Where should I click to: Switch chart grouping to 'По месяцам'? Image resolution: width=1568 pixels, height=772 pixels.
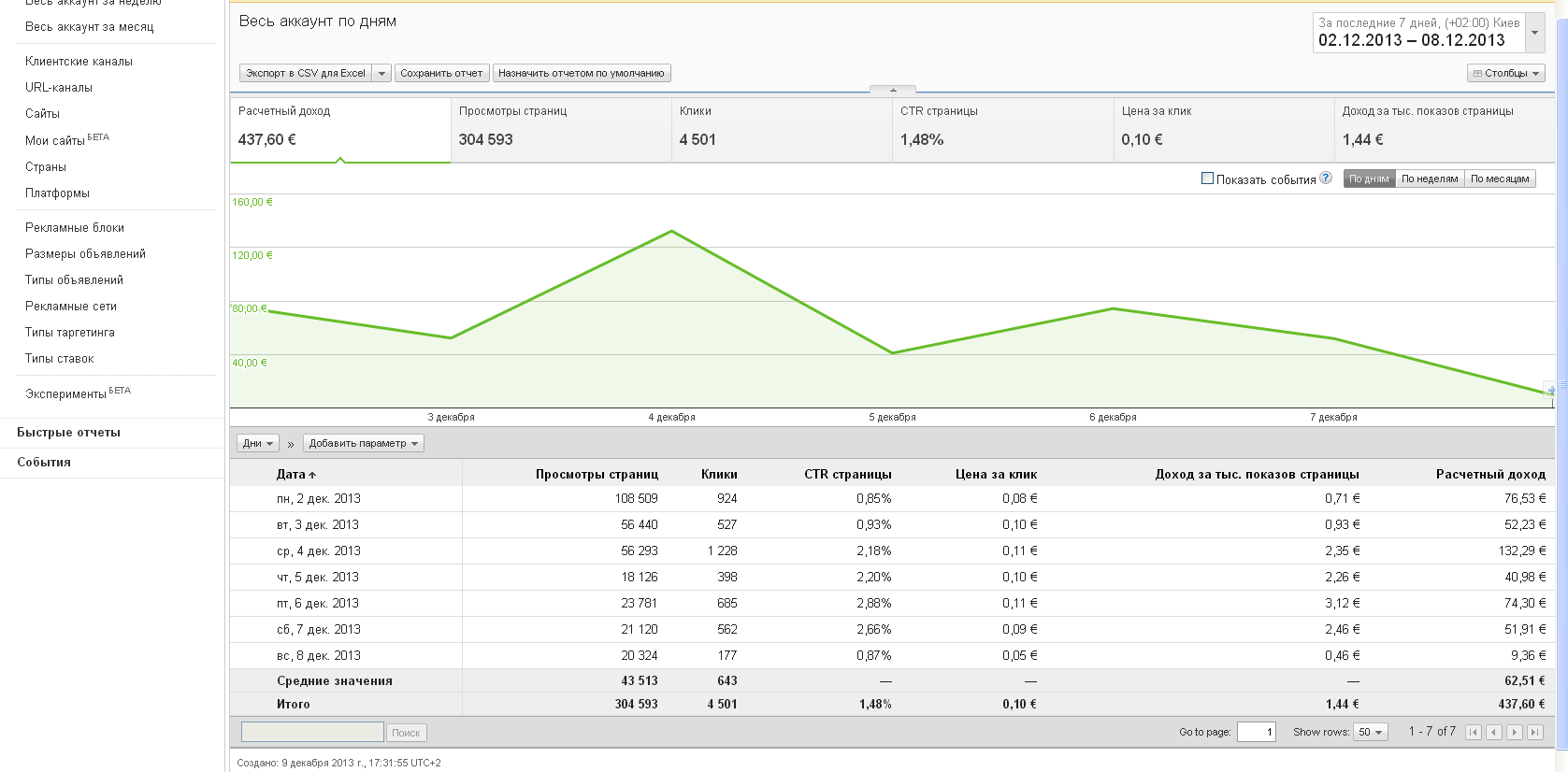pyautogui.click(x=1500, y=179)
